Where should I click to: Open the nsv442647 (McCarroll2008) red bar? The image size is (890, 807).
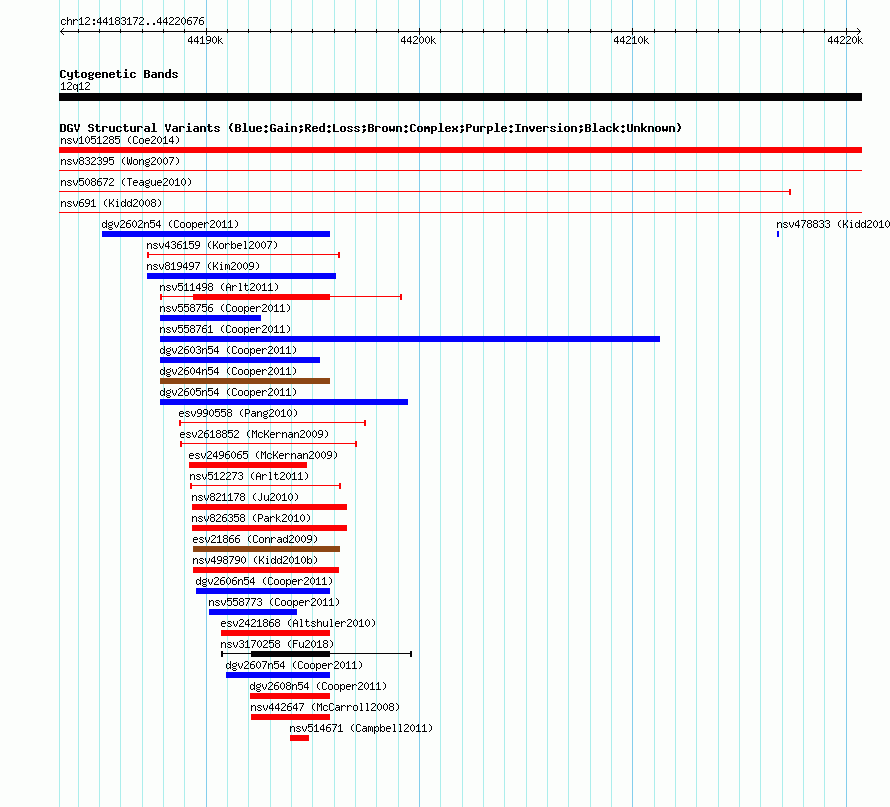(x=290, y=717)
